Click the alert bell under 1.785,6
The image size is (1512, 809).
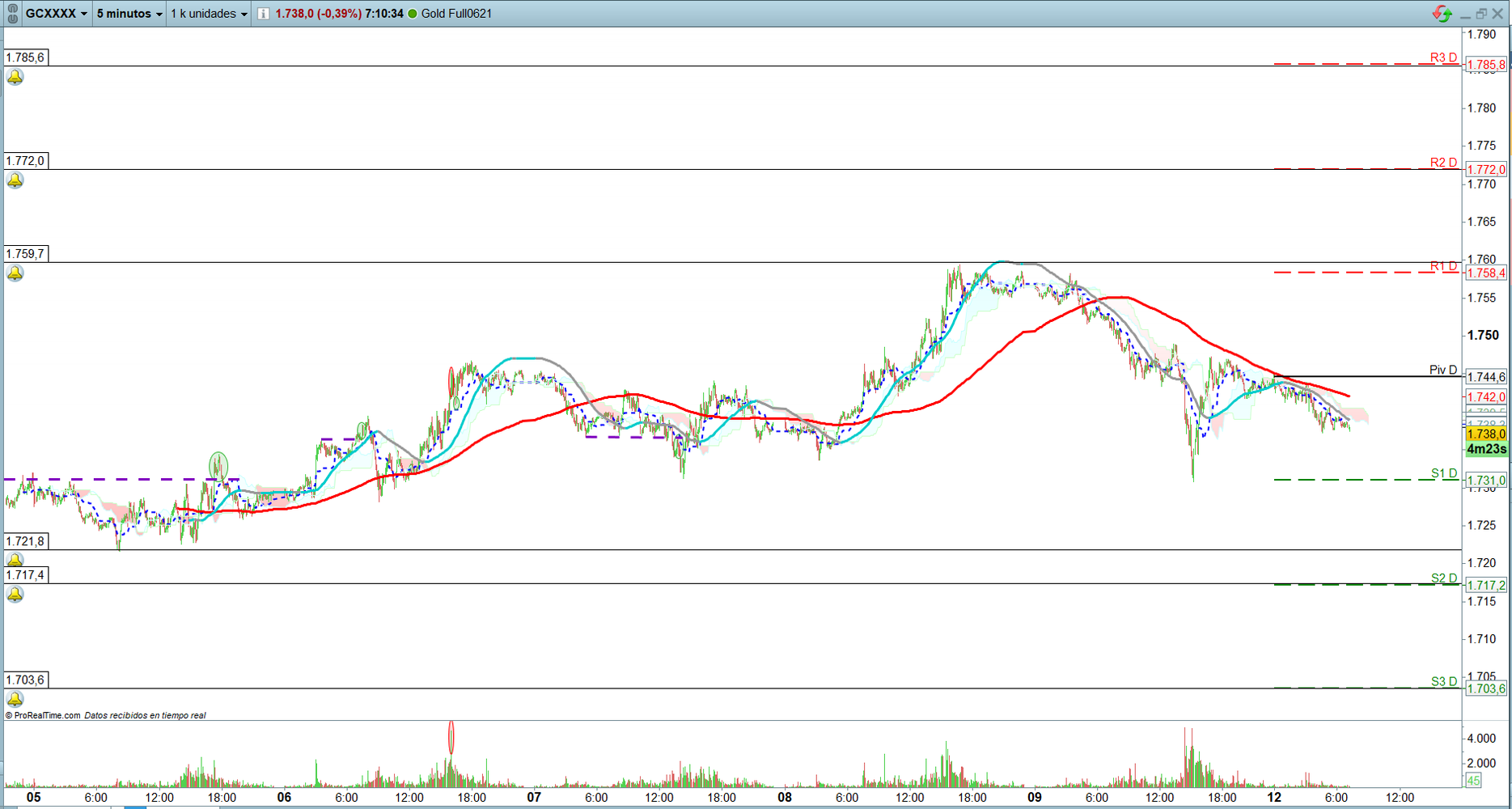tap(15, 78)
